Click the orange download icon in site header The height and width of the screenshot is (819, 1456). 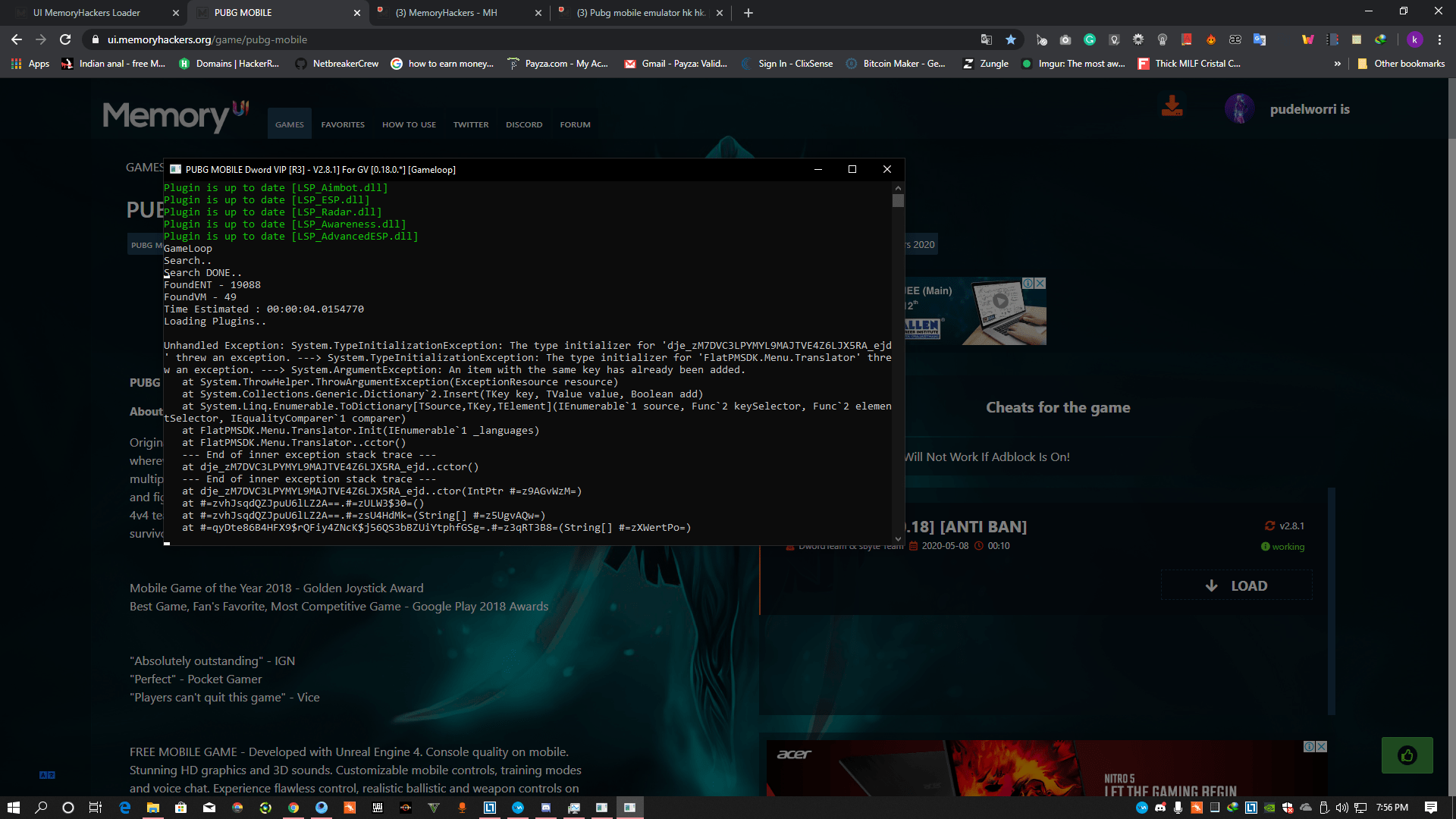pos(1172,106)
